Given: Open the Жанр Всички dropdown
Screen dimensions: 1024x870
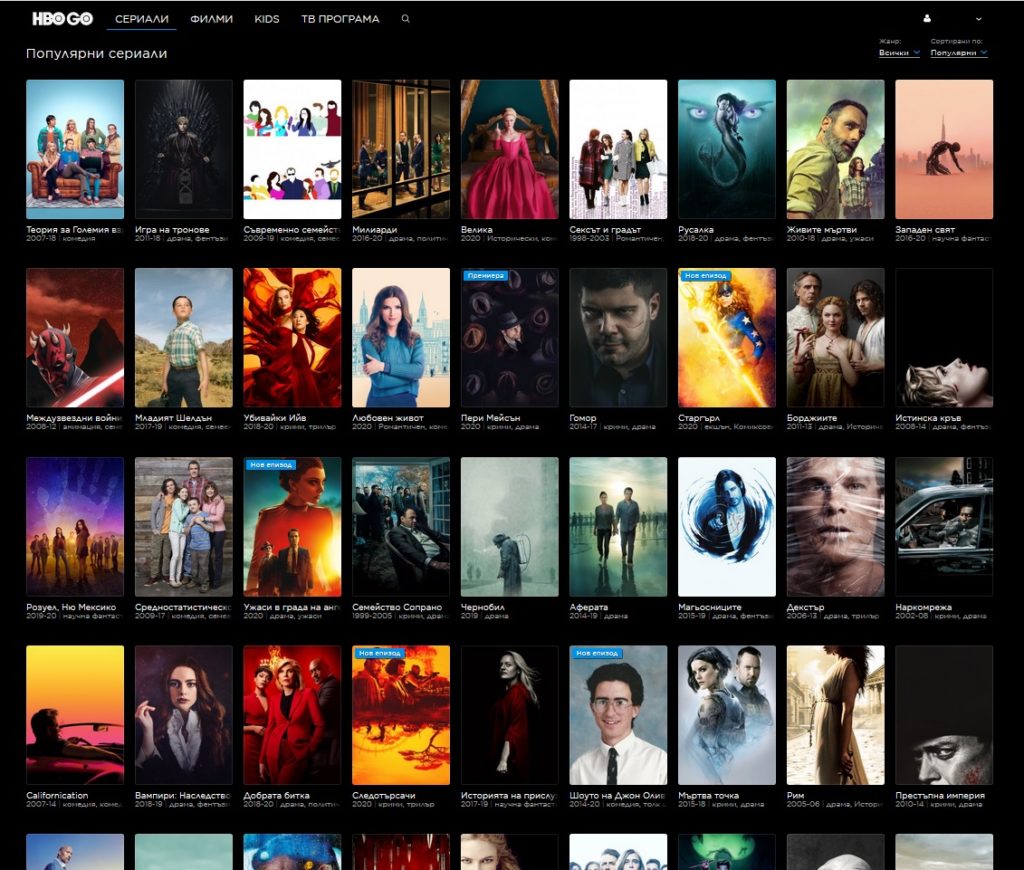Looking at the screenshot, I should tap(899, 52).
